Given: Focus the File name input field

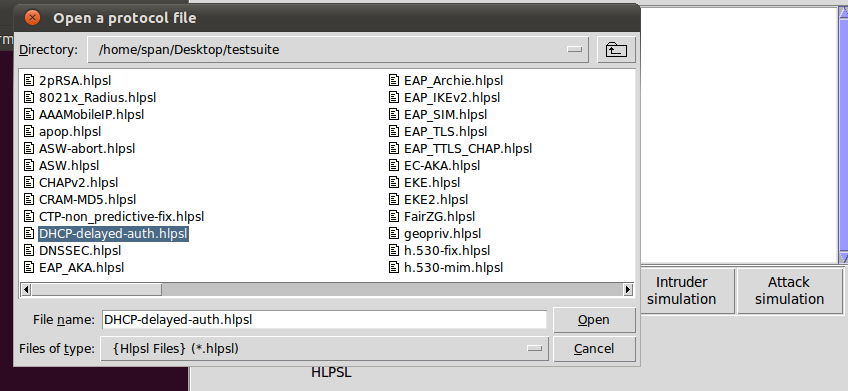Looking at the screenshot, I should point(324,320).
